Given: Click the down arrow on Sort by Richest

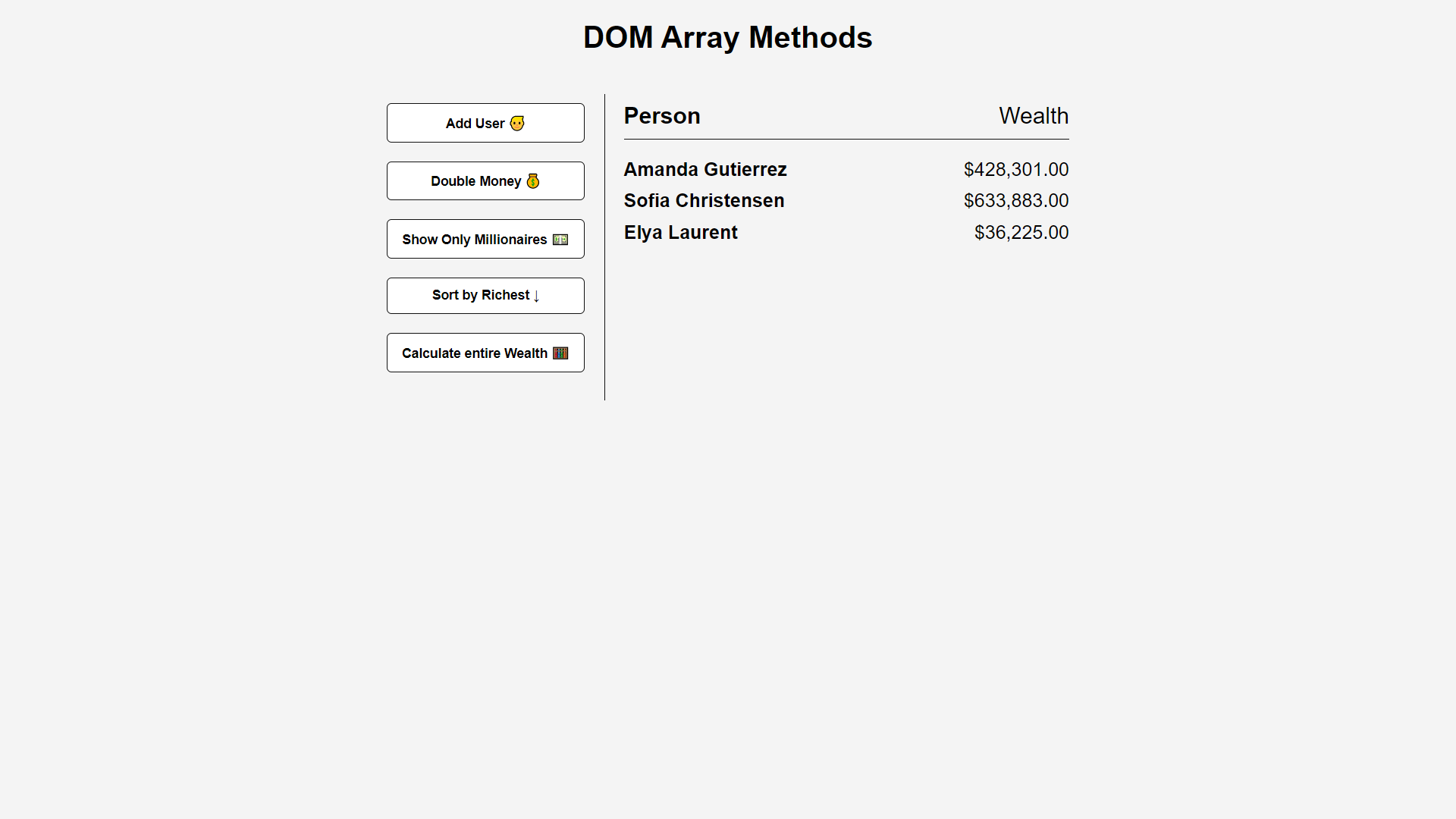Looking at the screenshot, I should (536, 297).
